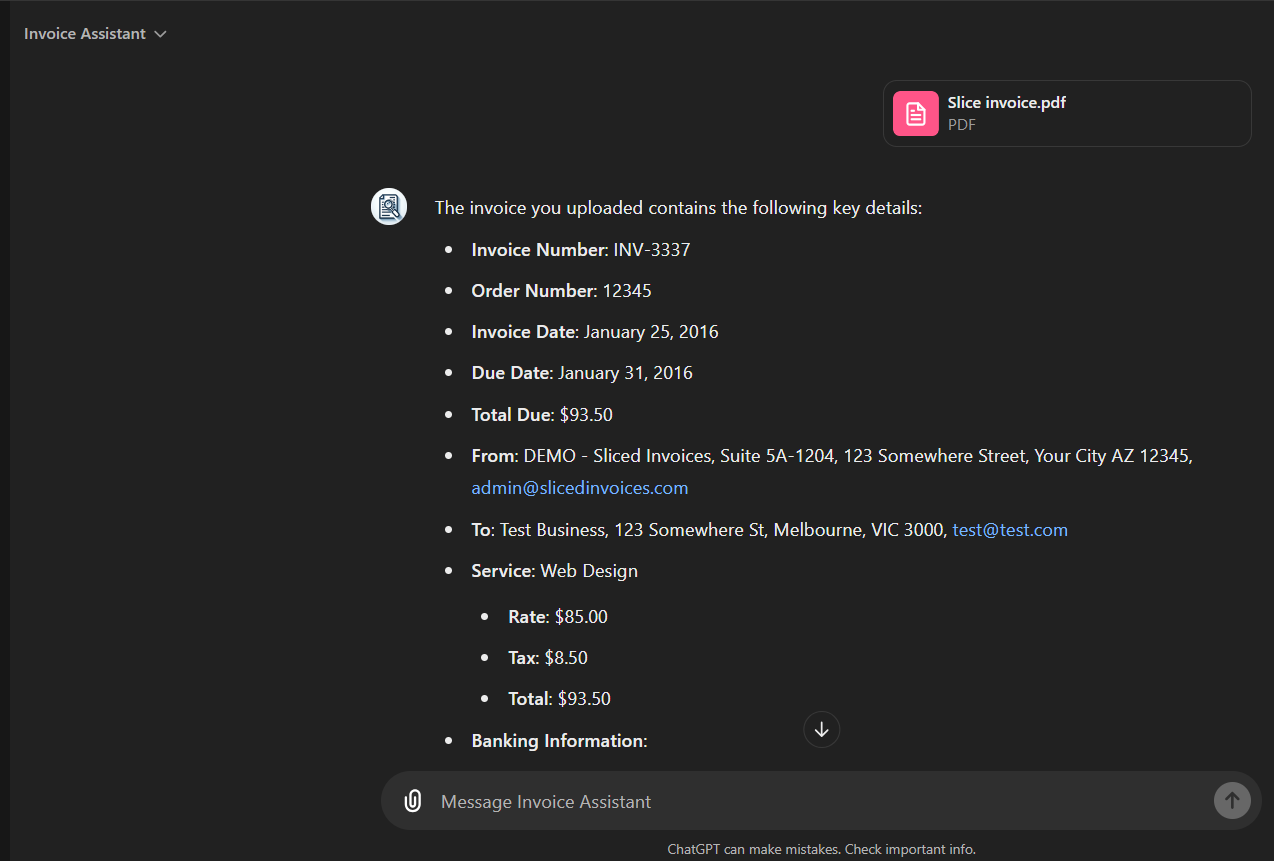Click the Invoice Number INV-3337 line
The height and width of the screenshot is (861, 1274).
tap(581, 250)
